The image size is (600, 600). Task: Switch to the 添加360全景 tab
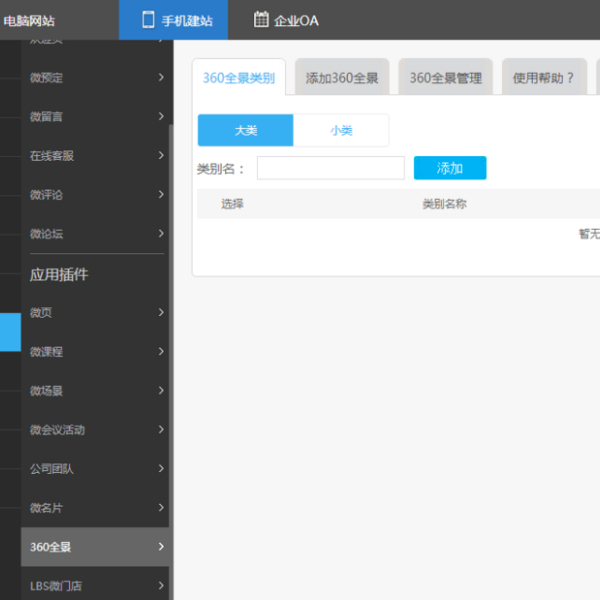point(342,78)
